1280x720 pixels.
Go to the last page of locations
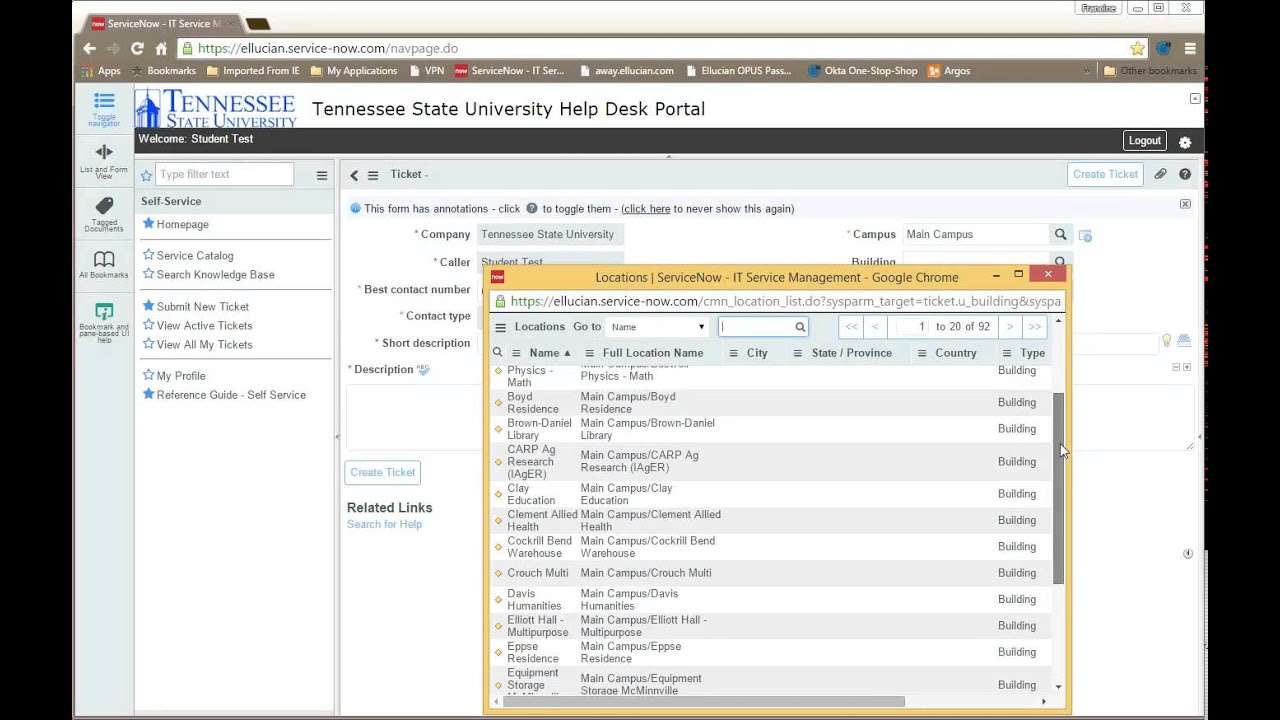1034,327
